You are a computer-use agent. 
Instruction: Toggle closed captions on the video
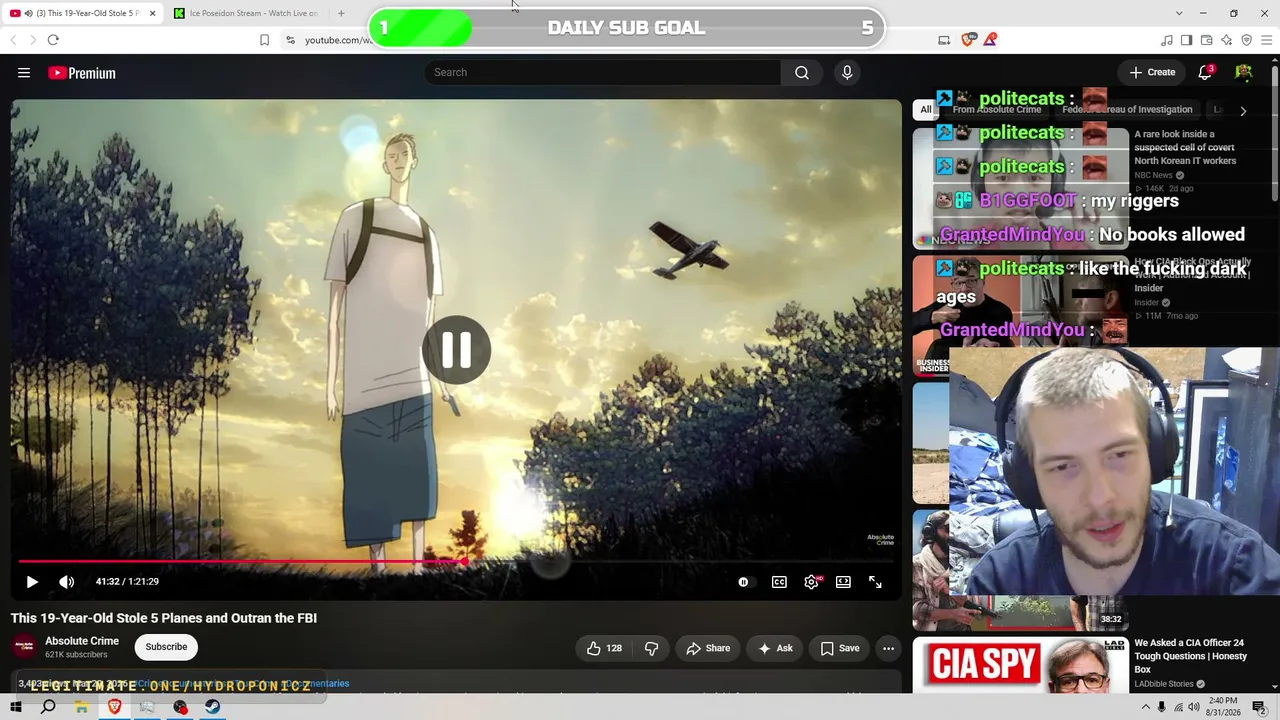click(x=779, y=582)
